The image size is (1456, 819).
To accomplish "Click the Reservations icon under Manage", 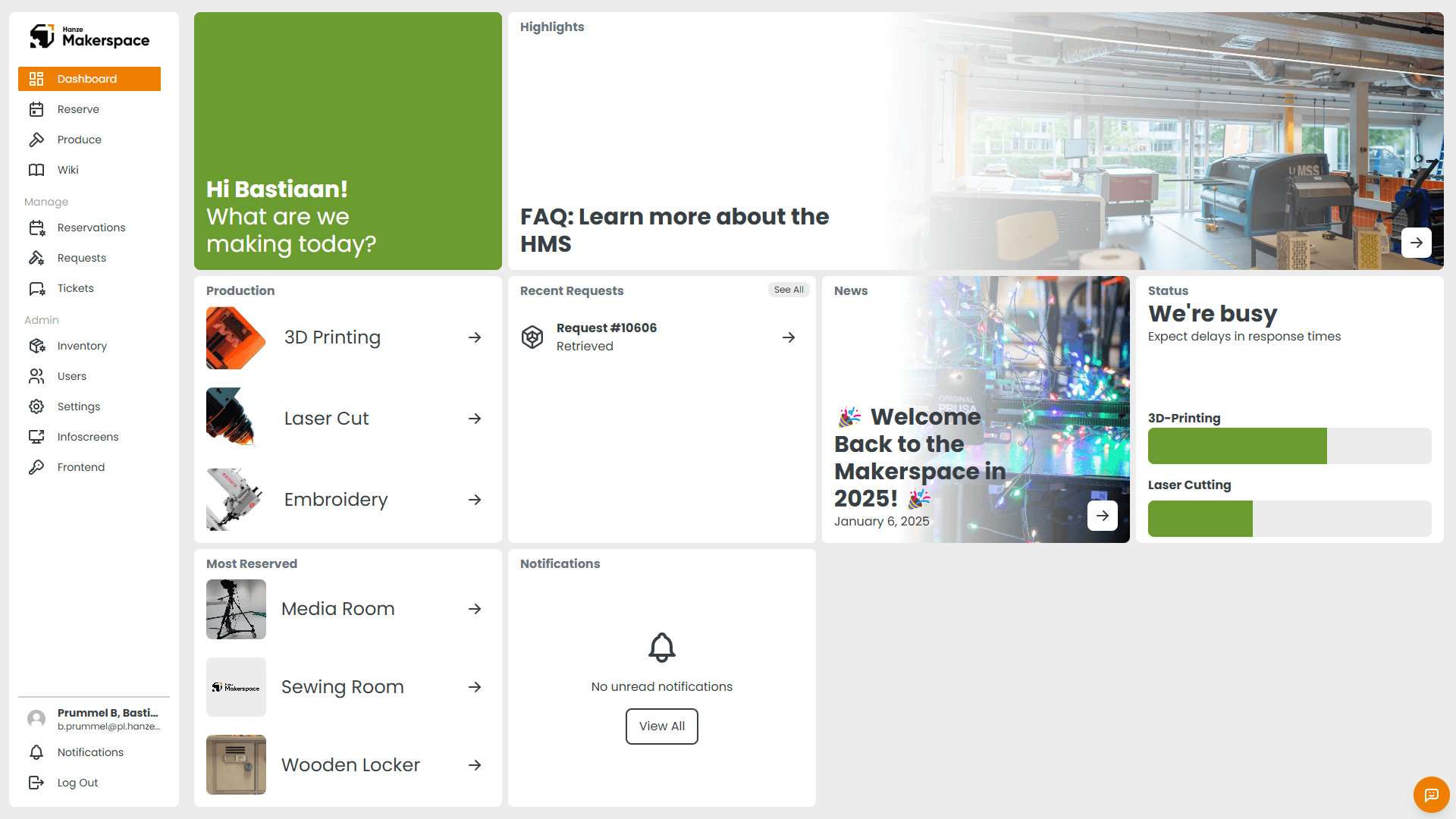I will pyautogui.click(x=38, y=227).
